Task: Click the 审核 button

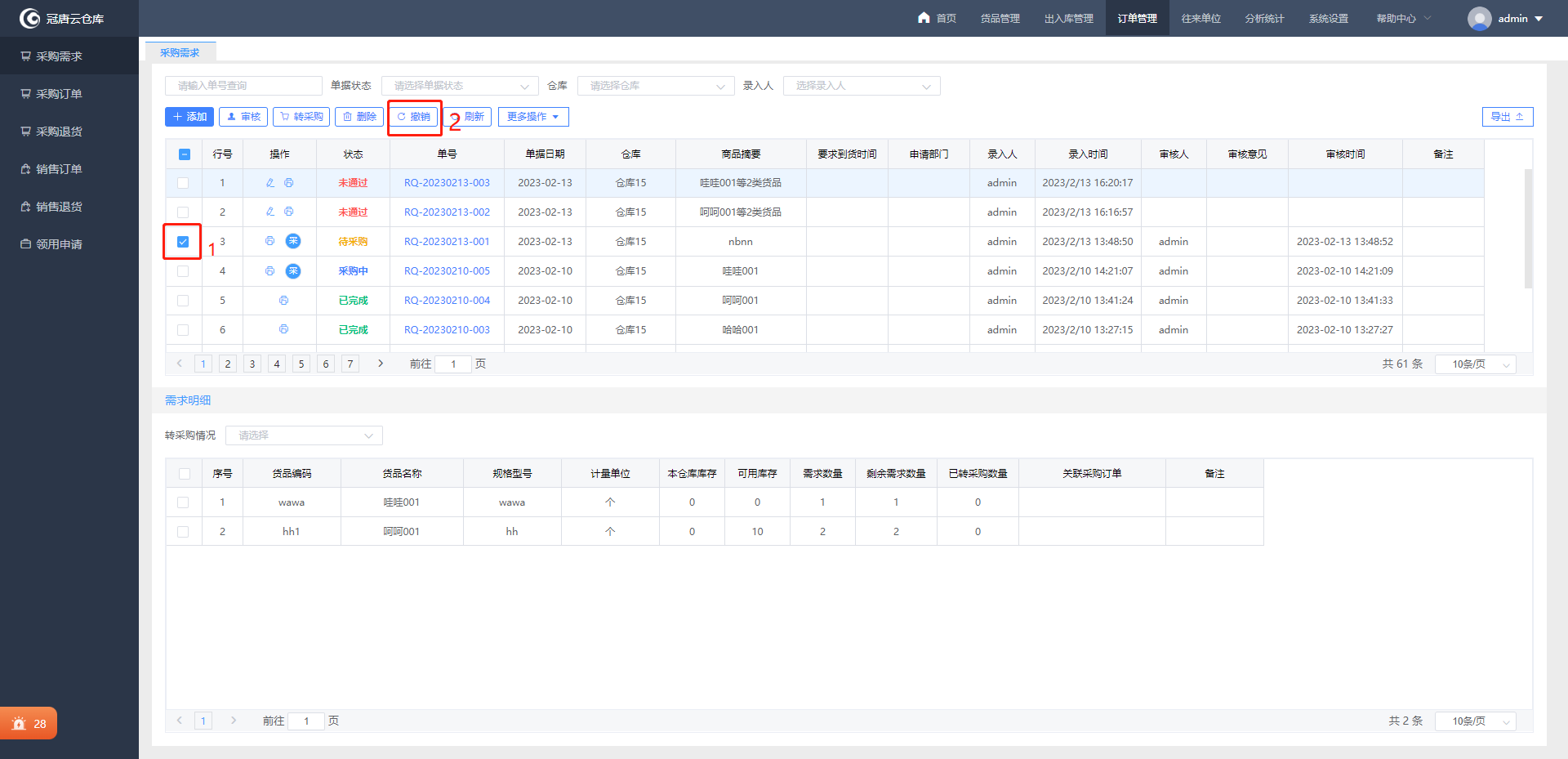Action: coord(243,117)
